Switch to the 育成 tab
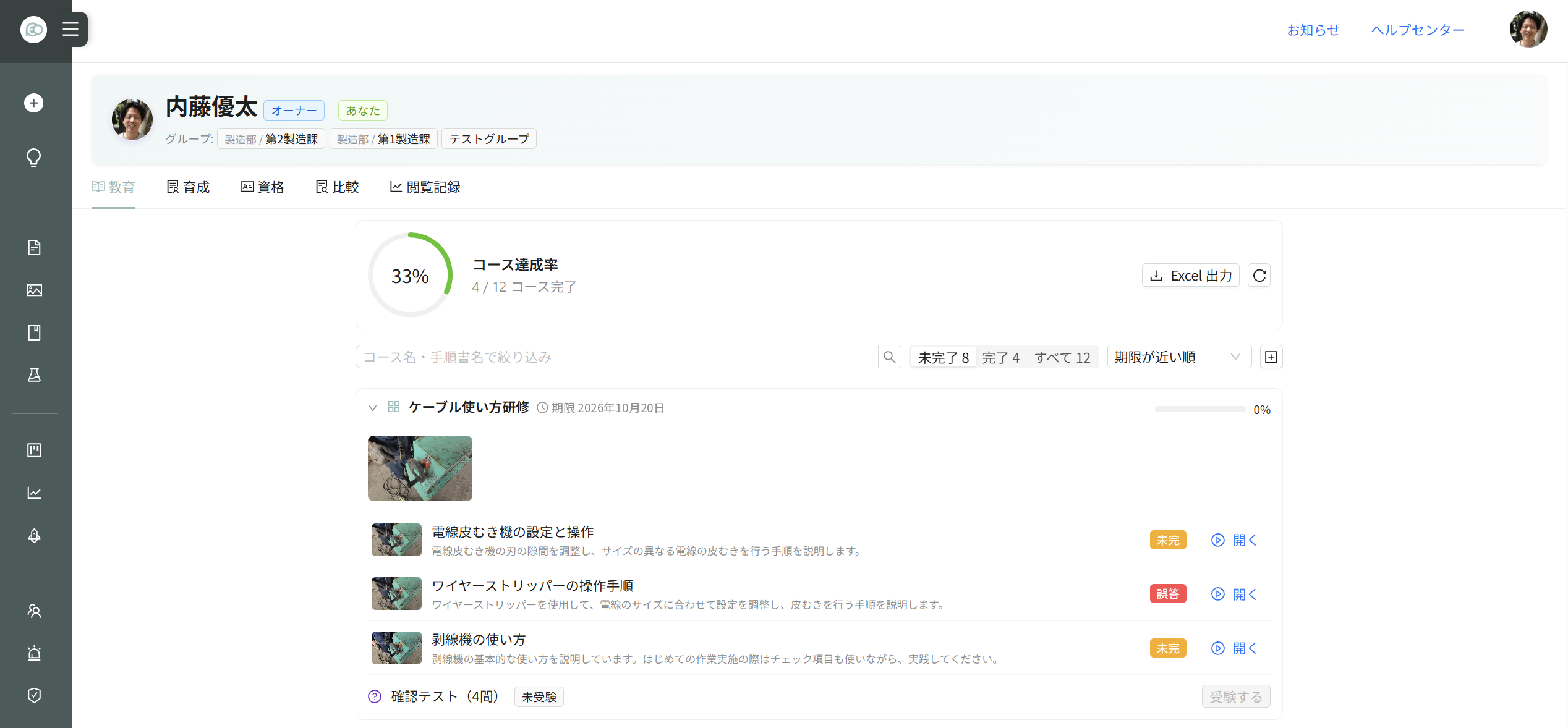The height and width of the screenshot is (728, 1568). pos(188,187)
